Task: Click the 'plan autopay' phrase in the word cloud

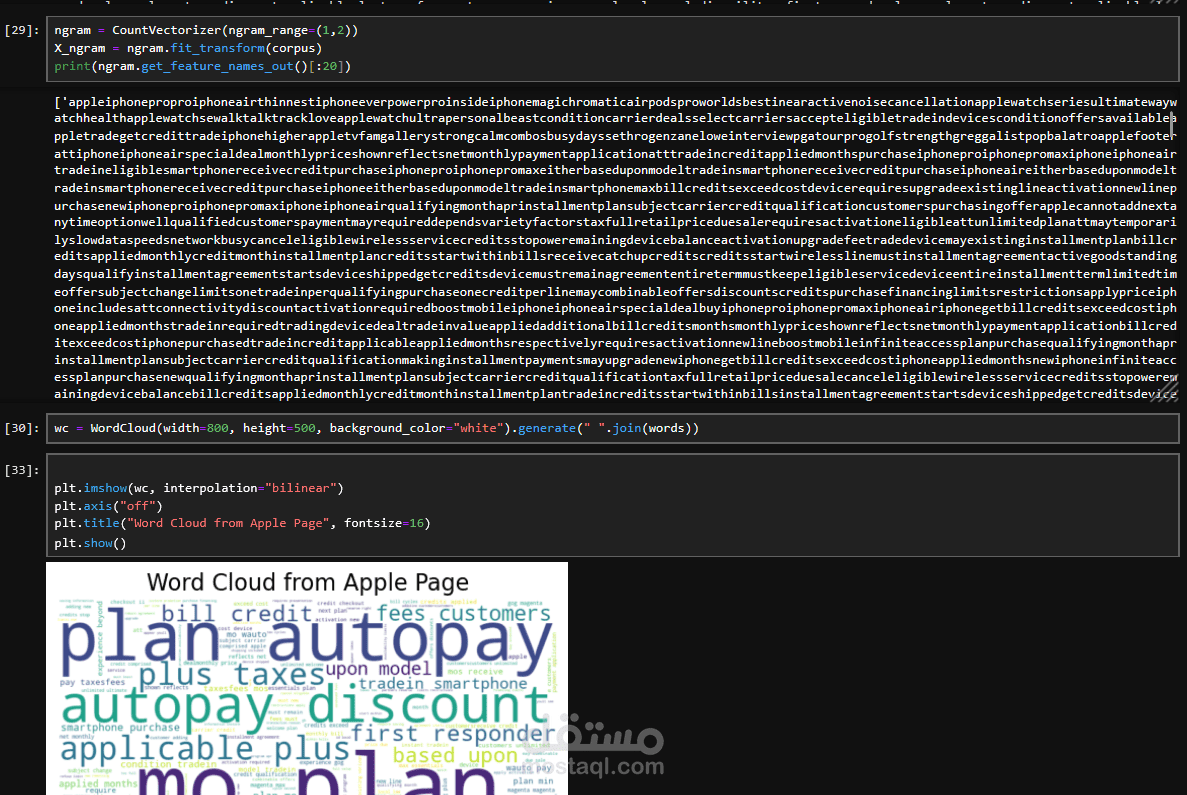Action: pyautogui.click(x=306, y=642)
